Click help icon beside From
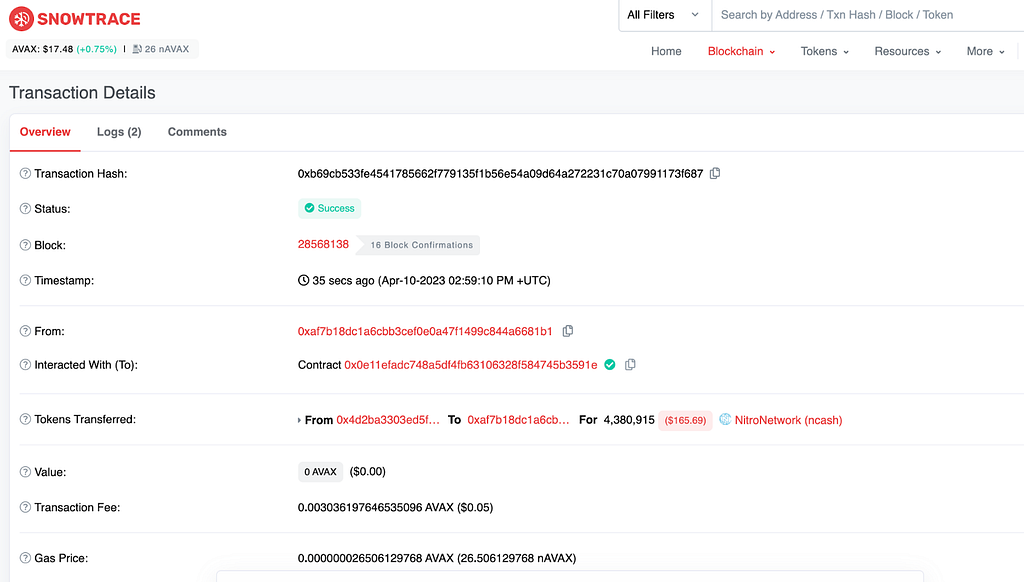Image resolution: width=1024 pixels, height=582 pixels. pyautogui.click(x=25, y=331)
